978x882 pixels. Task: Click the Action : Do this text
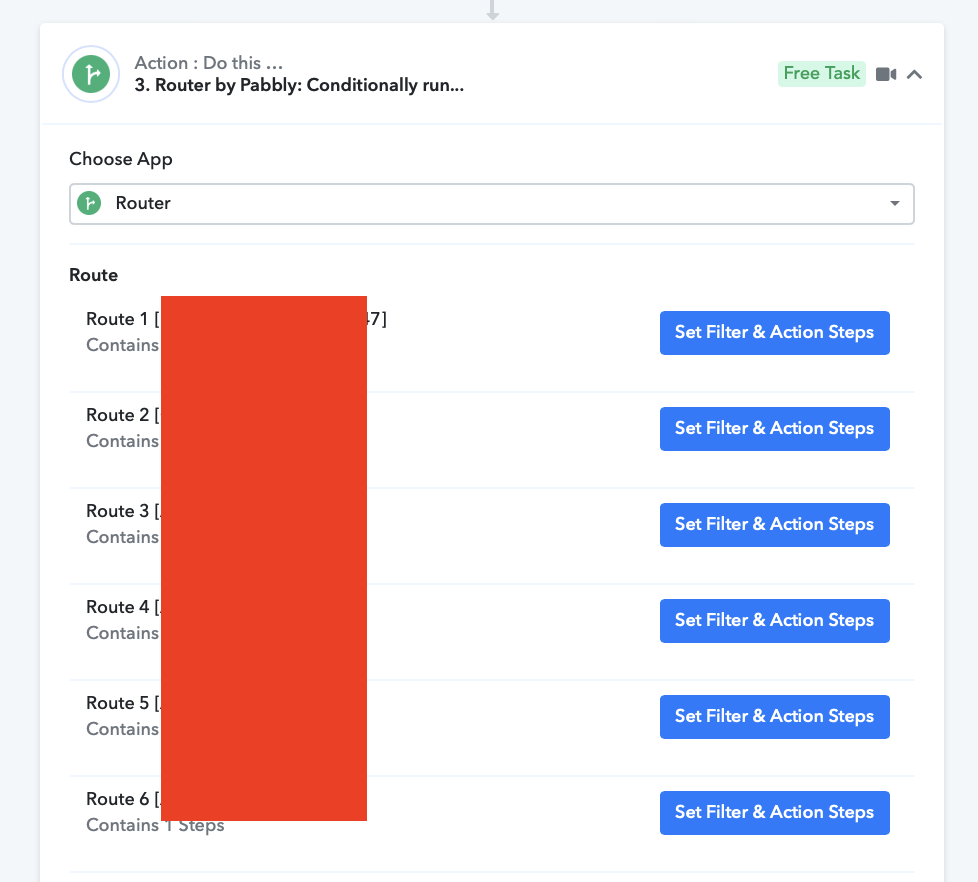click(209, 63)
